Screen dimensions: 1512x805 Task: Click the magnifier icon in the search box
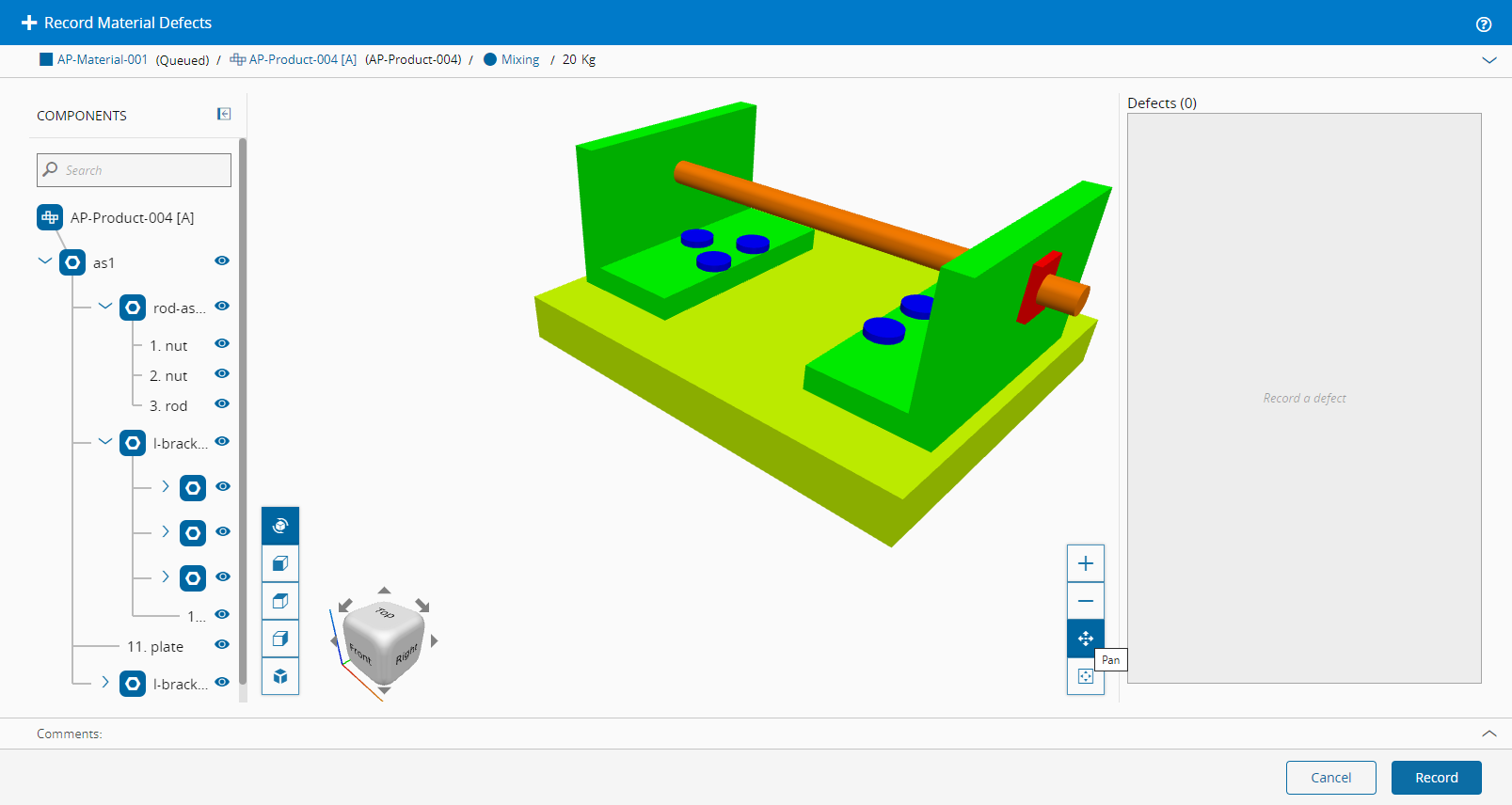click(51, 169)
